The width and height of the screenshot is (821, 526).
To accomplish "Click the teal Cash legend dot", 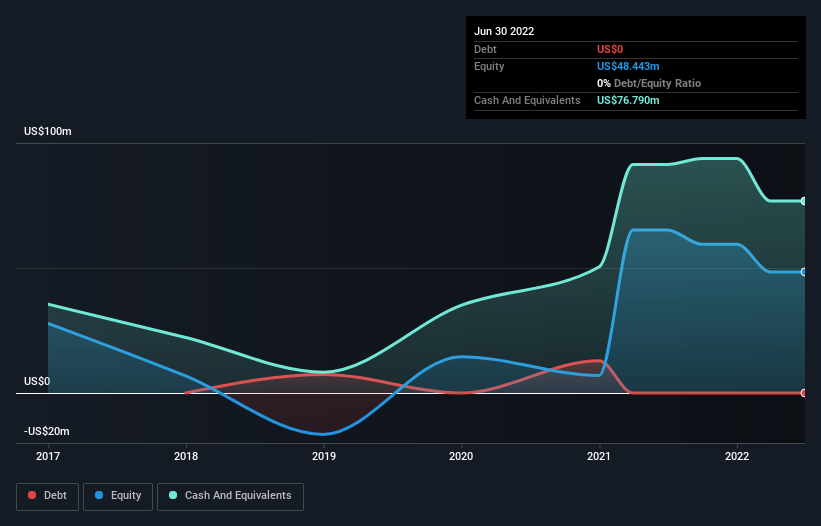I will coord(173,495).
